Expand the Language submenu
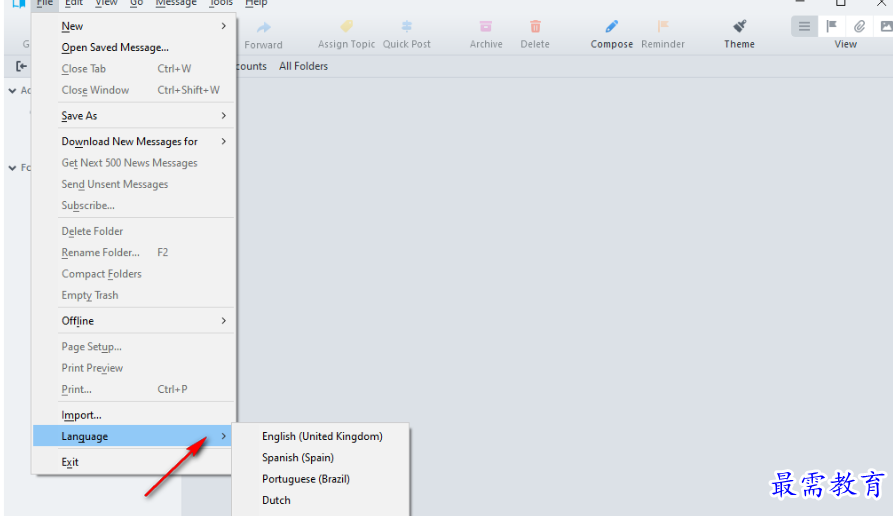The width and height of the screenshot is (893, 516). click(x=134, y=436)
